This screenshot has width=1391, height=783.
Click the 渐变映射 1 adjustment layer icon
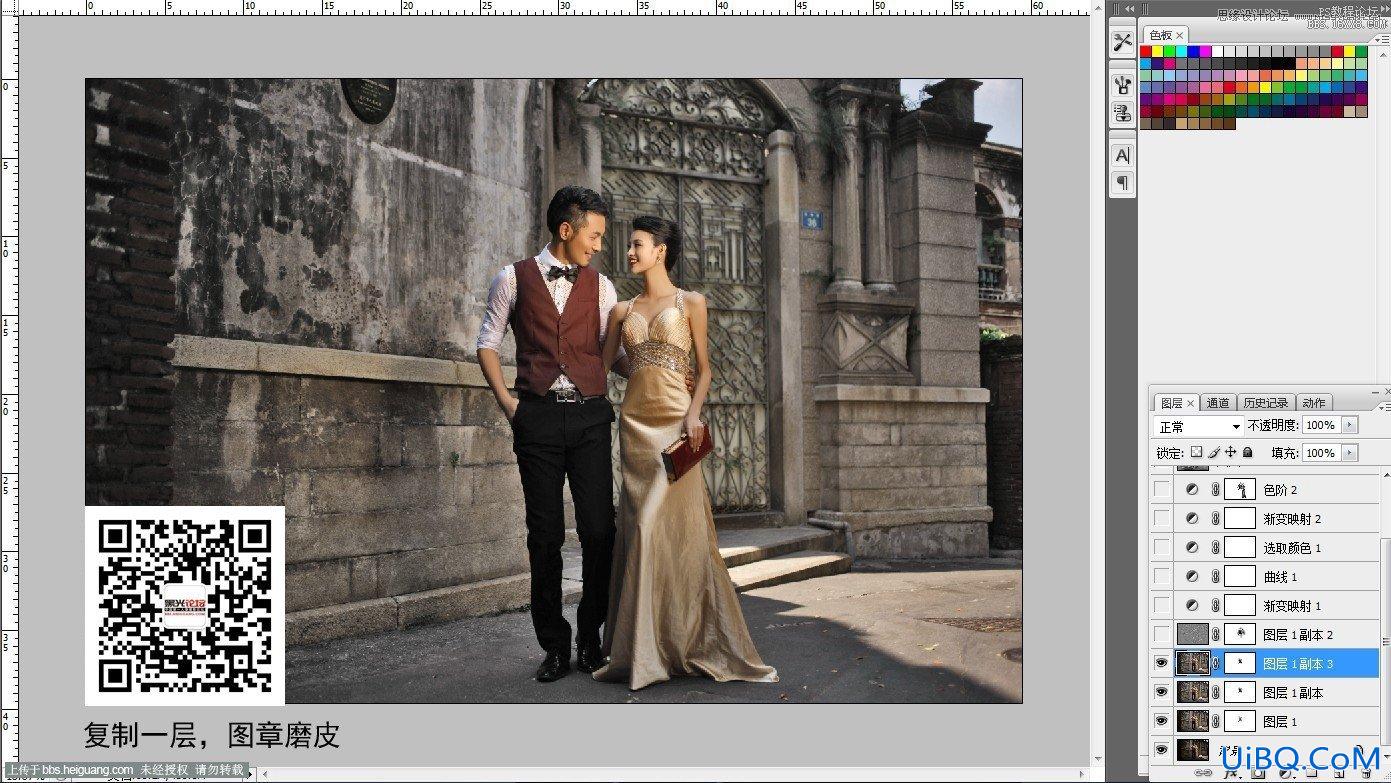click(1192, 606)
